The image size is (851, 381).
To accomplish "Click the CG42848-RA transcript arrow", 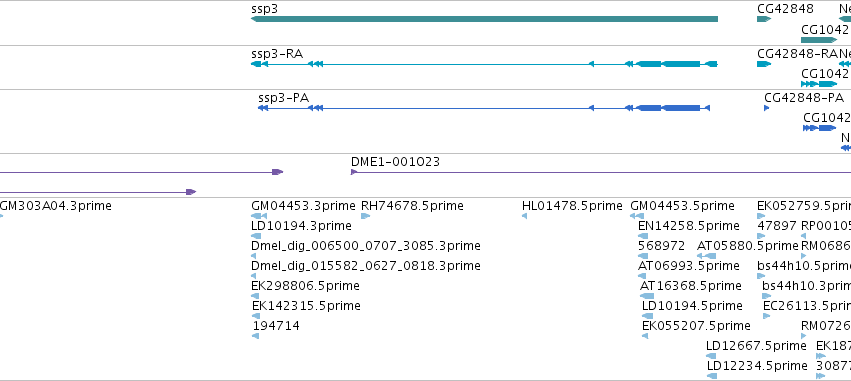I will (764, 64).
